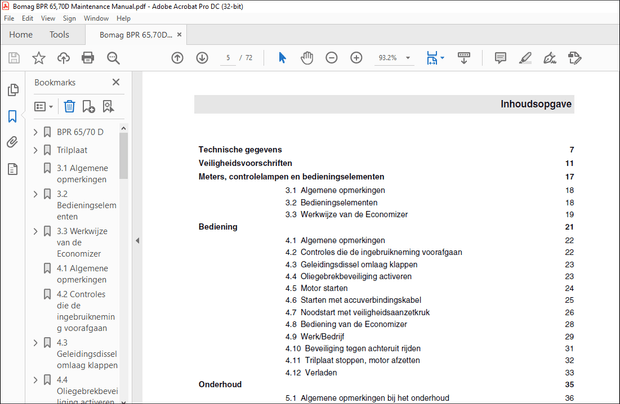Click '3.3 Werkwijze van de Economizer' contents entry
The image size is (620, 404).
[346, 214]
